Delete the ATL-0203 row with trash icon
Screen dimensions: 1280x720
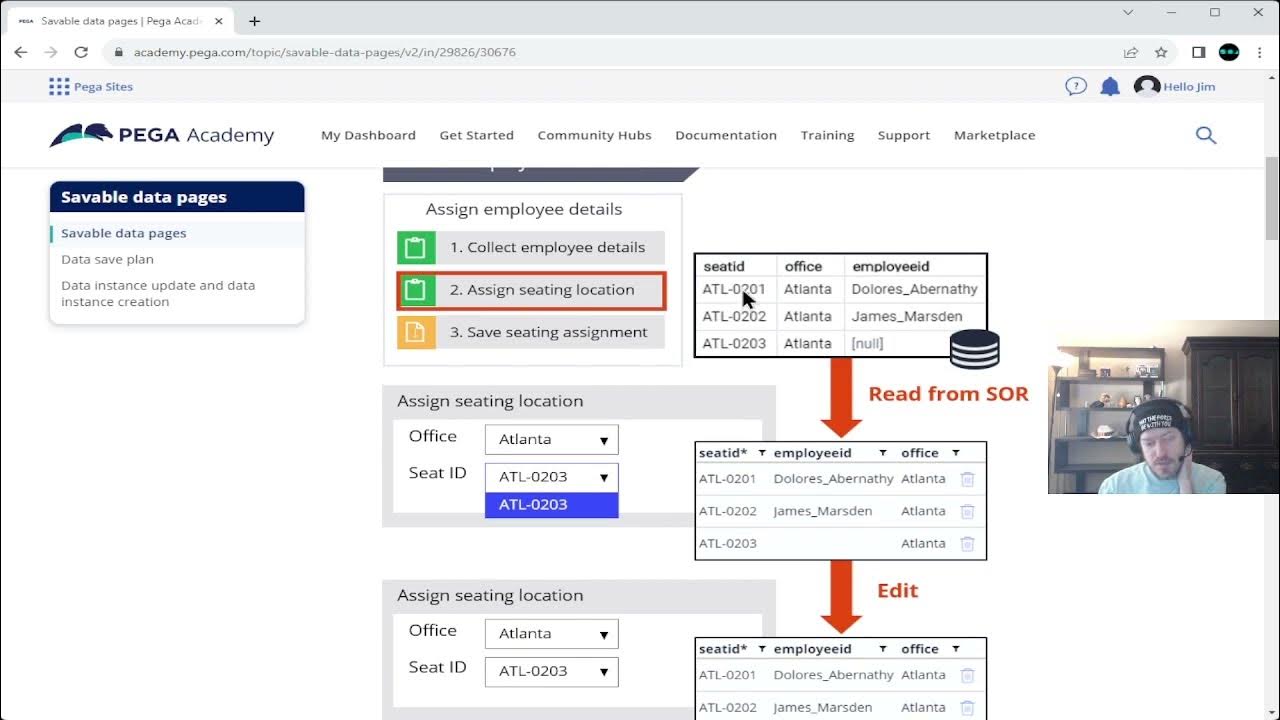[967, 544]
